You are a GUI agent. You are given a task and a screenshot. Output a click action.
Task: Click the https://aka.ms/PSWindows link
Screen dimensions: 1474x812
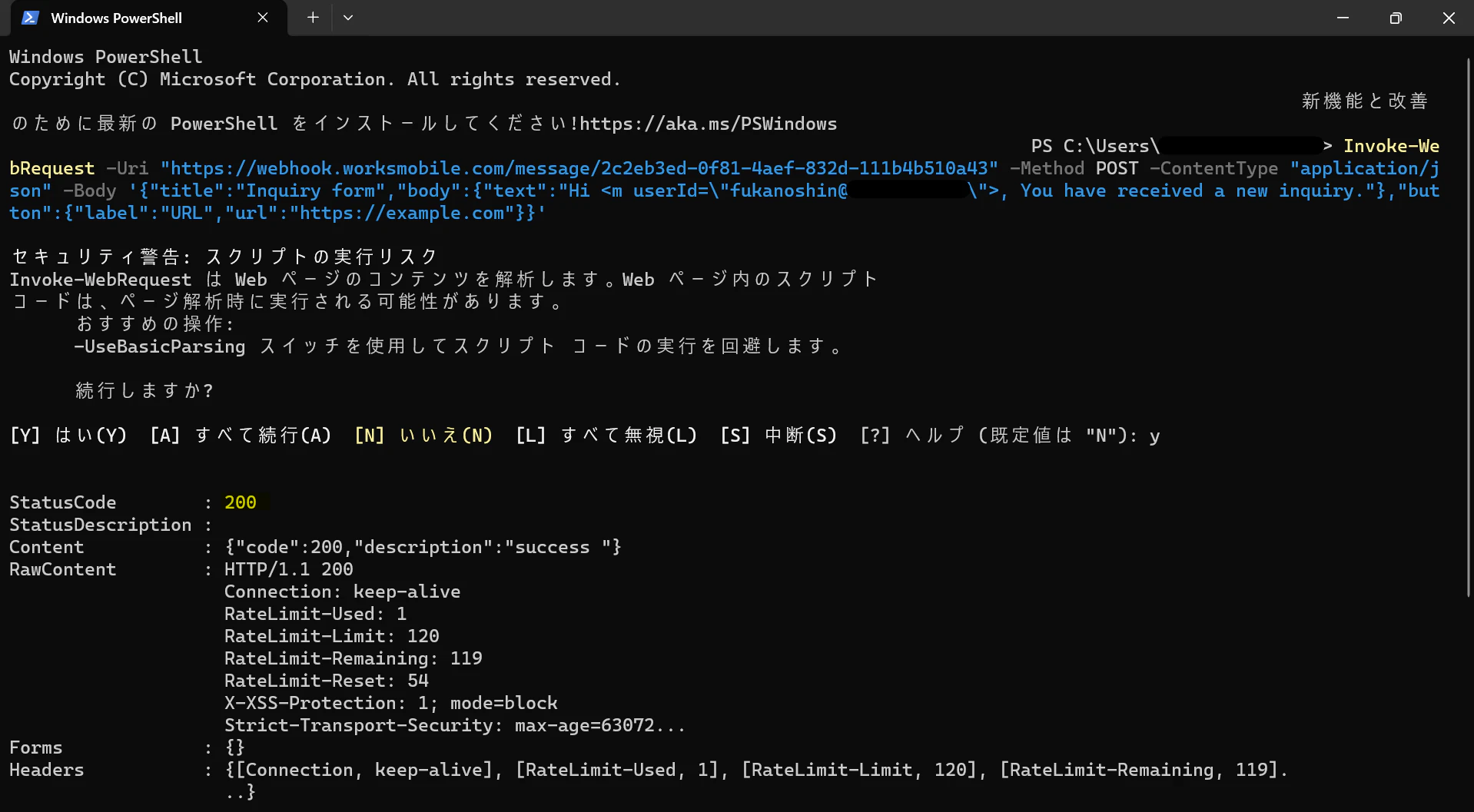click(709, 124)
